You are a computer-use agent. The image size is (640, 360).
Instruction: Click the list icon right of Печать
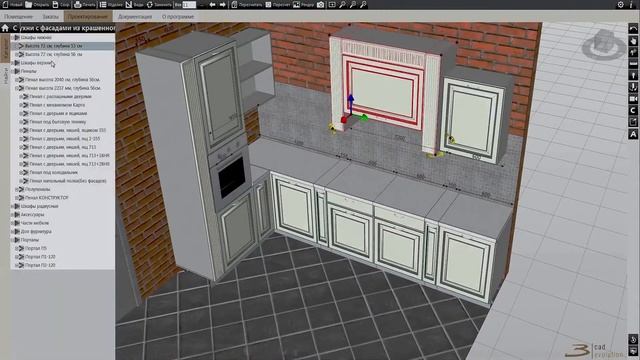click(103, 4)
